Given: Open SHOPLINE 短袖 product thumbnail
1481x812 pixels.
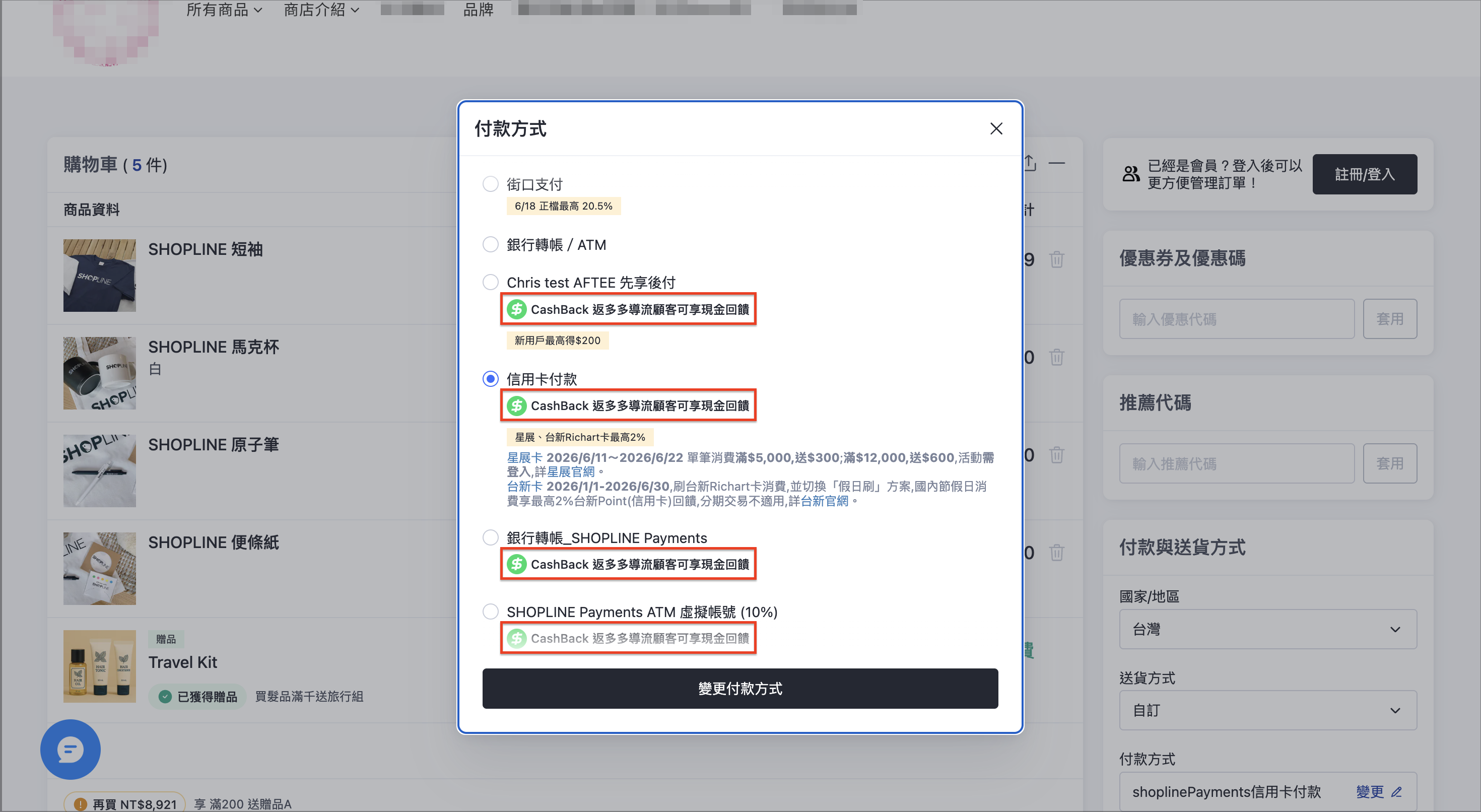Looking at the screenshot, I should click(99, 276).
